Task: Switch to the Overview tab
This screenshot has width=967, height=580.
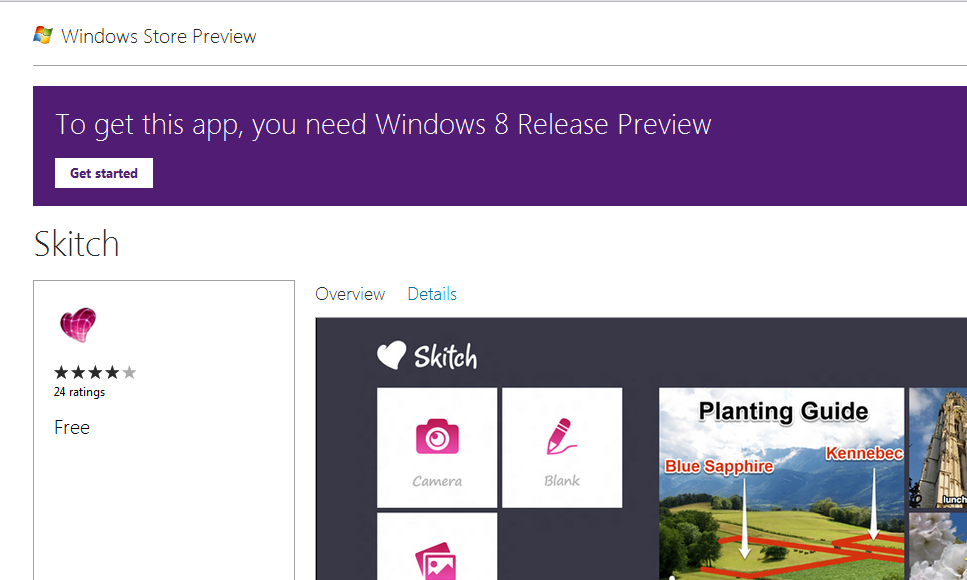Action: click(x=350, y=294)
